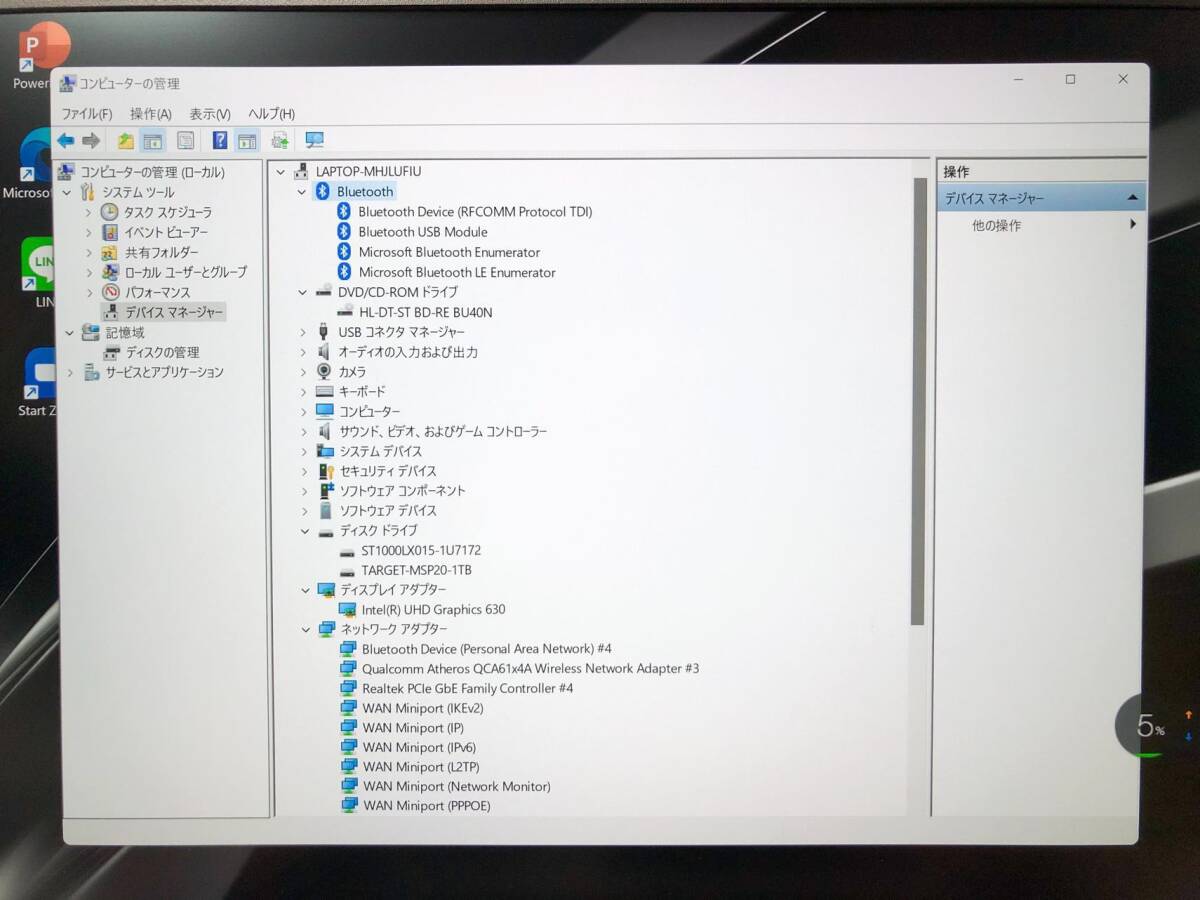Select コンピューターの管理 (ローカル) root node
This screenshot has height=900, width=1200.
click(152, 172)
